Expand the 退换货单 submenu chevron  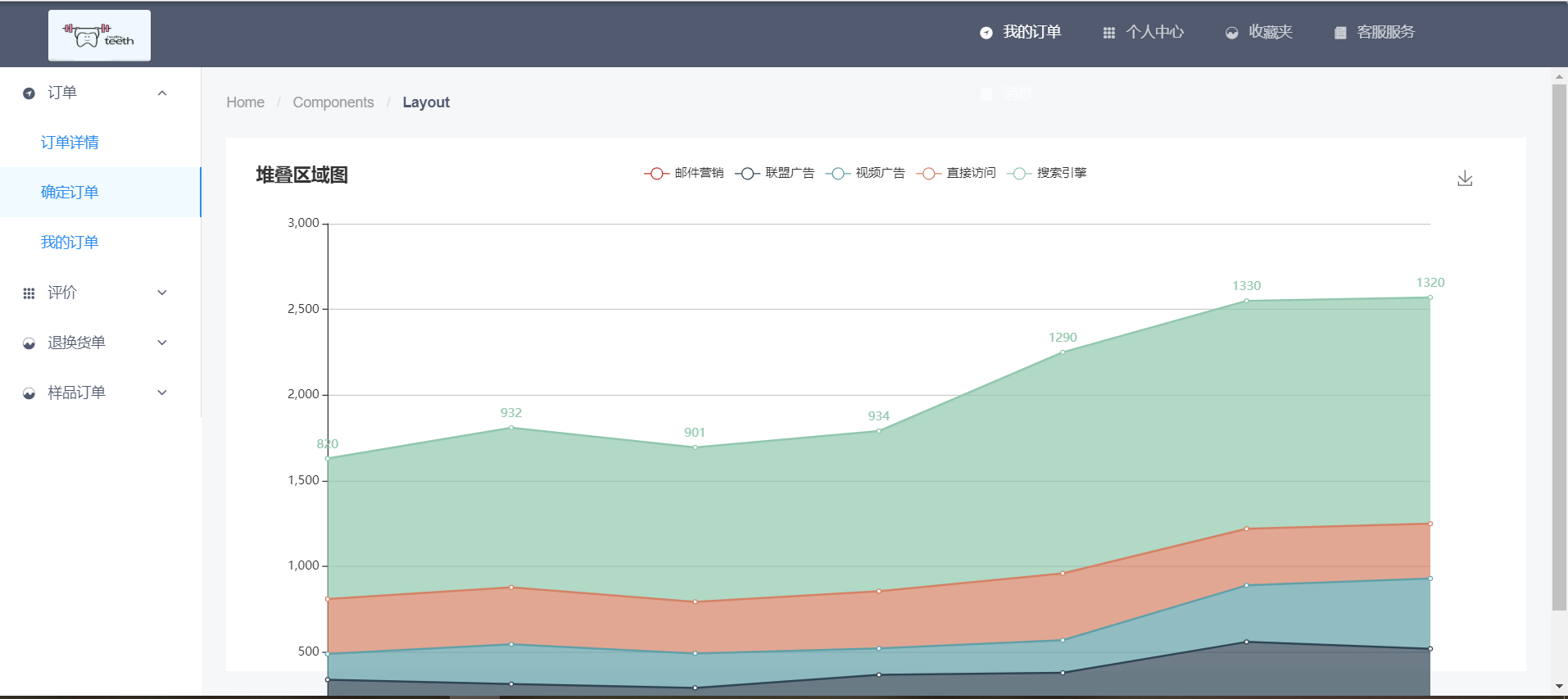[x=162, y=343]
